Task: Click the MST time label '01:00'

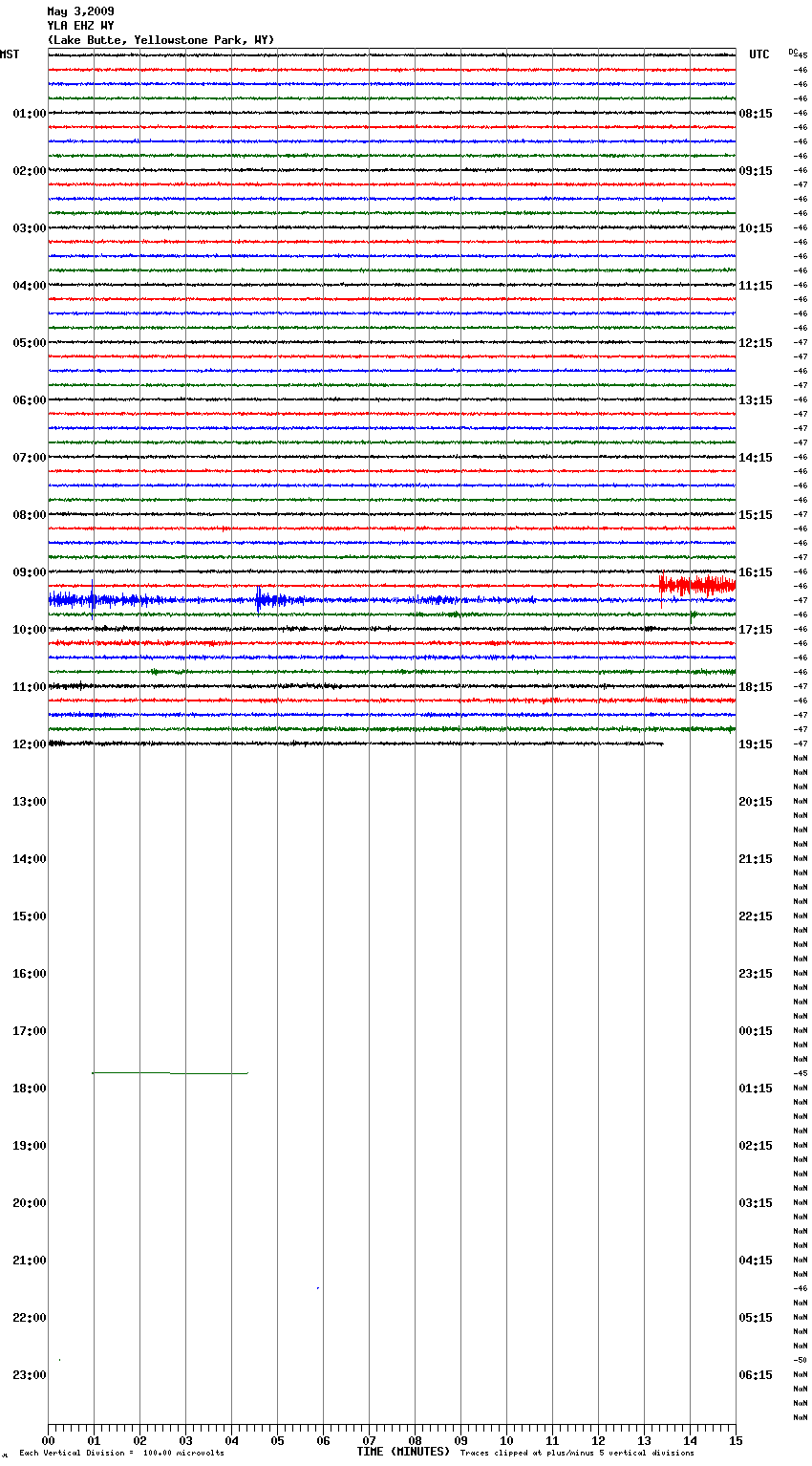Action: point(30,114)
